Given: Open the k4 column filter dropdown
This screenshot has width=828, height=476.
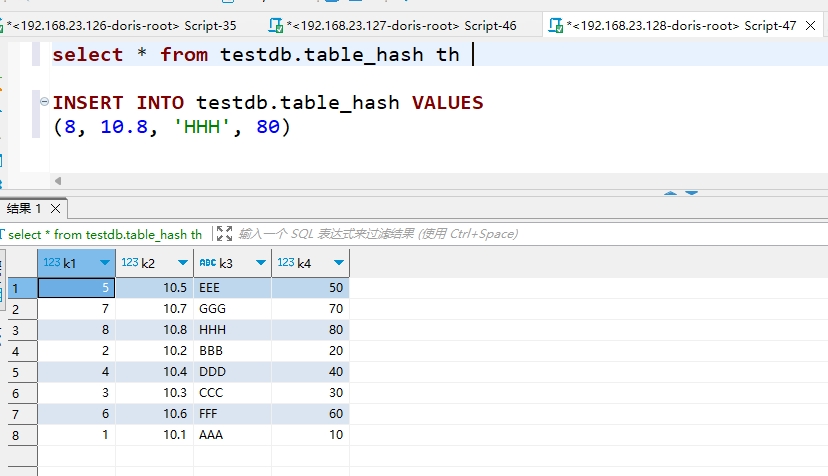Looking at the screenshot, I should (338, 263).
